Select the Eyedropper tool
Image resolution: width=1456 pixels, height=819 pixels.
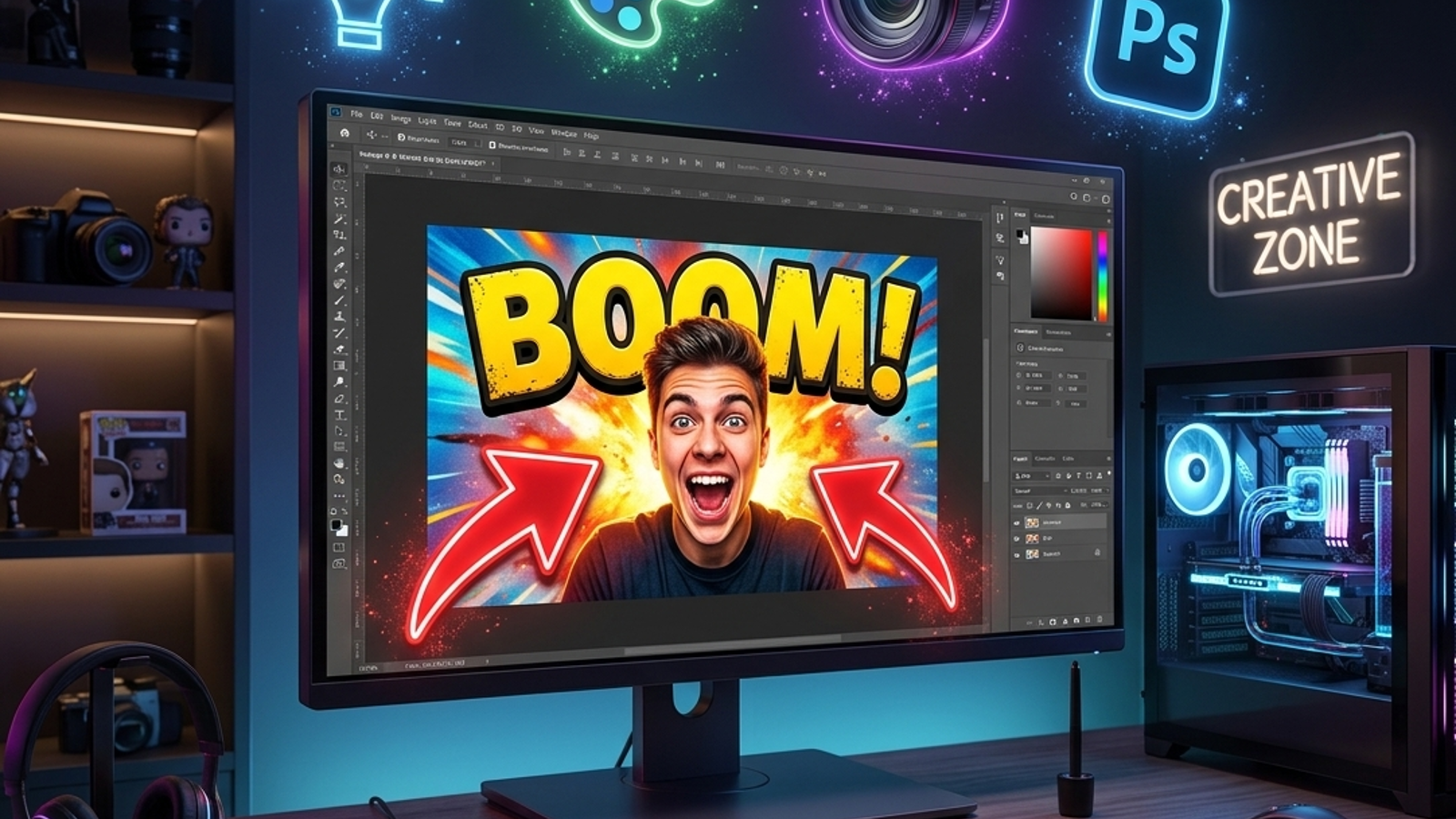(339, 251)
